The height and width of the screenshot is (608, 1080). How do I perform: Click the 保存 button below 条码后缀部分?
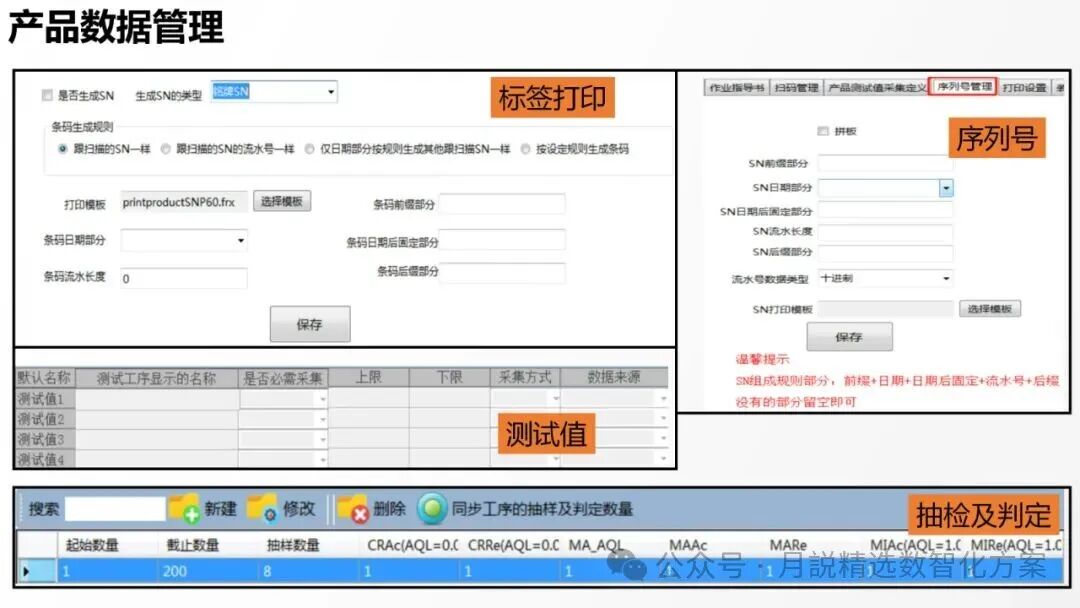click(x=311, y=324)
